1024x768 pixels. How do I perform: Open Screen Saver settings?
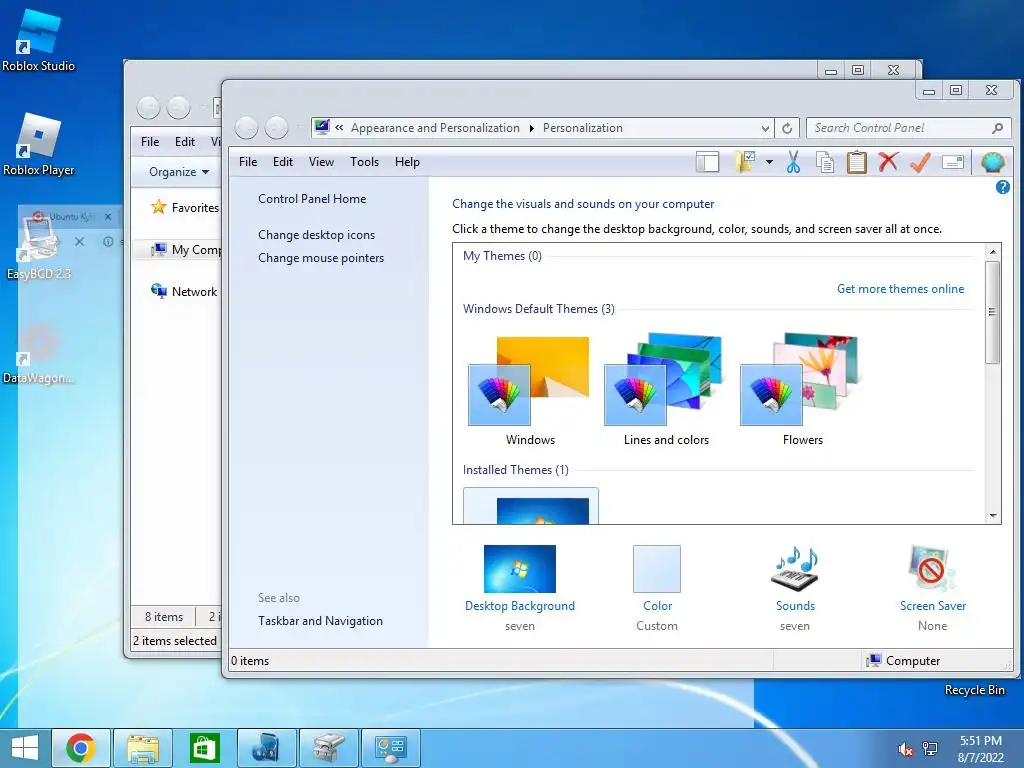tap(933, 588)
